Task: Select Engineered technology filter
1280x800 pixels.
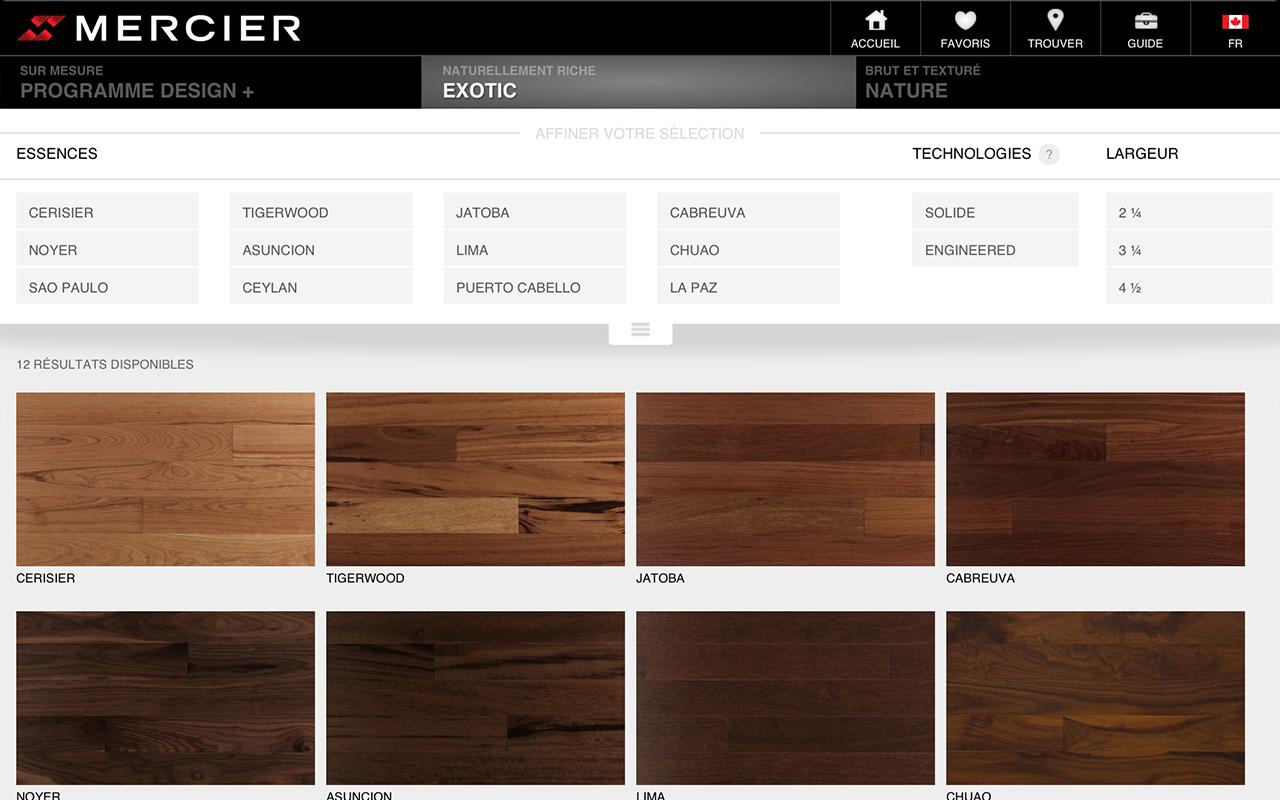Action: pyautogui.click(x=995, y=250)
